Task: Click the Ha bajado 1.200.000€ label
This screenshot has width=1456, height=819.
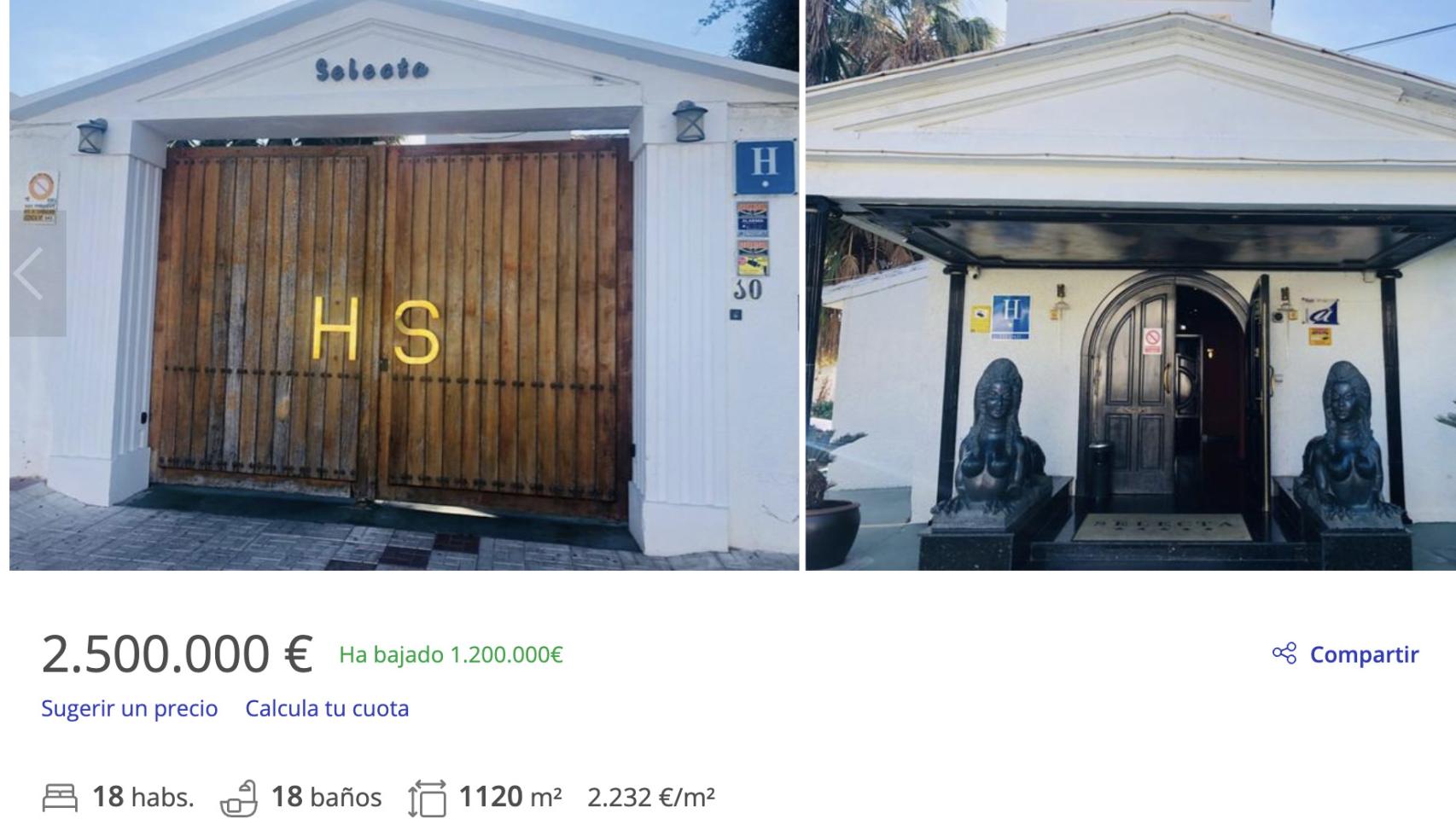Action: (451, 654)
